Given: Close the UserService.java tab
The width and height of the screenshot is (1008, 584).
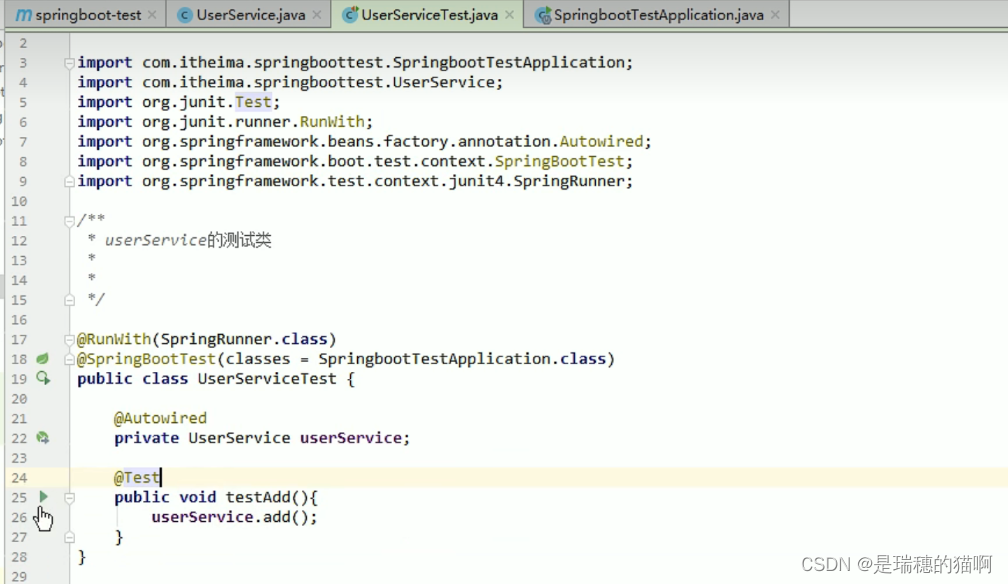Looking at the screenshot, I should point(316,14).
